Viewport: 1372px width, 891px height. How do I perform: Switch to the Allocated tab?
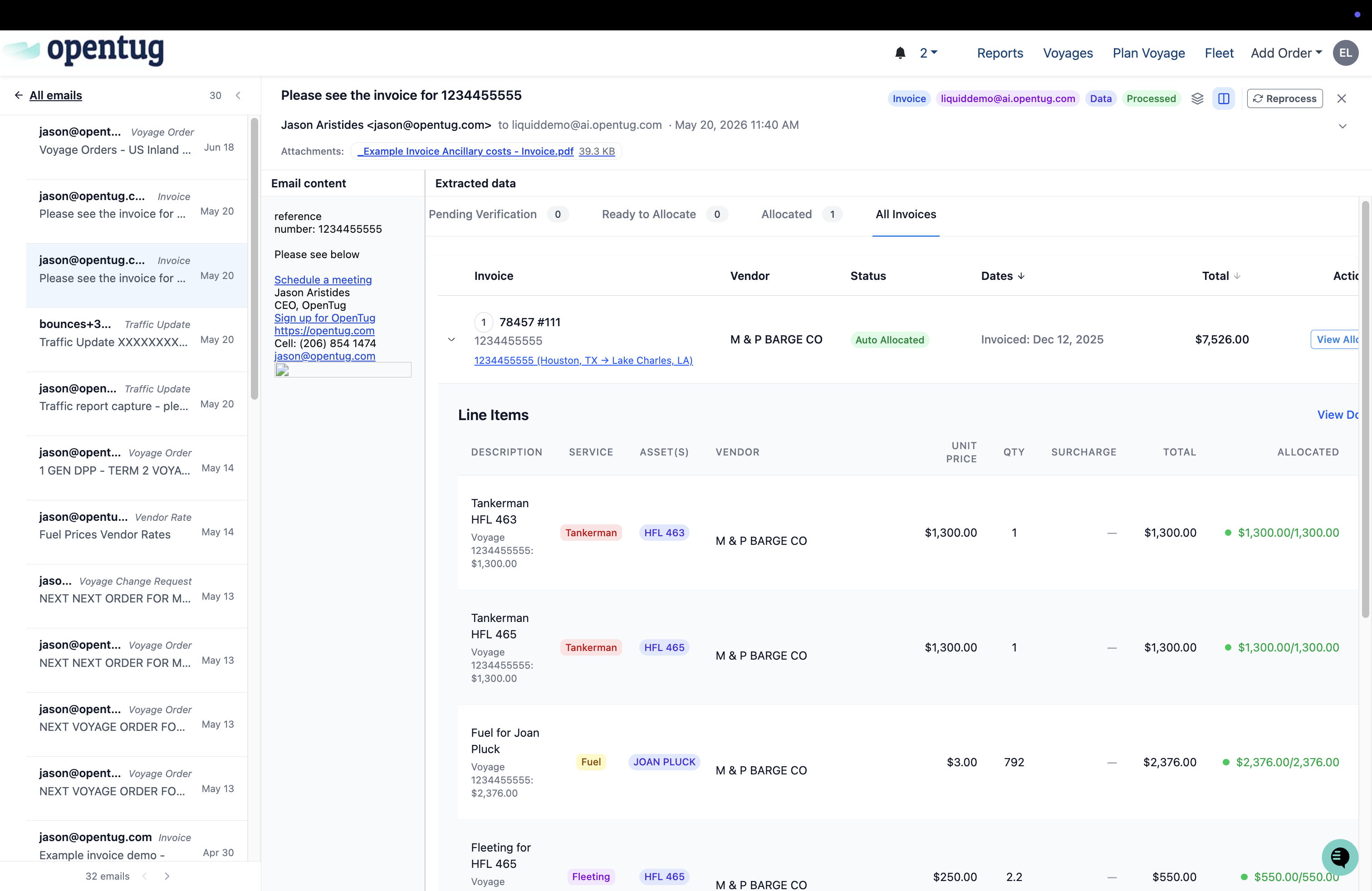pyautogui.click(x=801, y=215)
